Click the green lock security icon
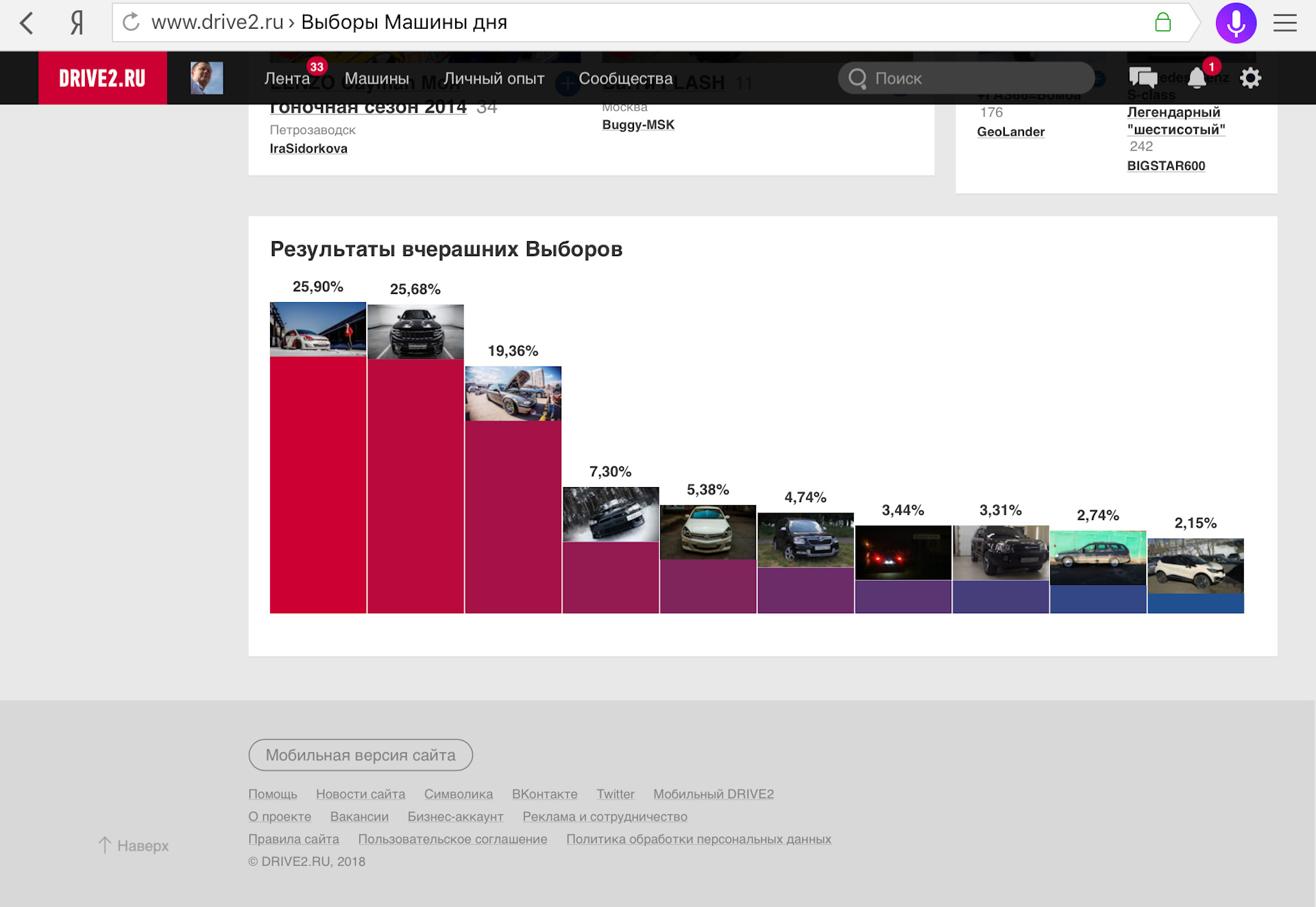The height and width of the screenshot is (907, 1316). (1162, 23)
